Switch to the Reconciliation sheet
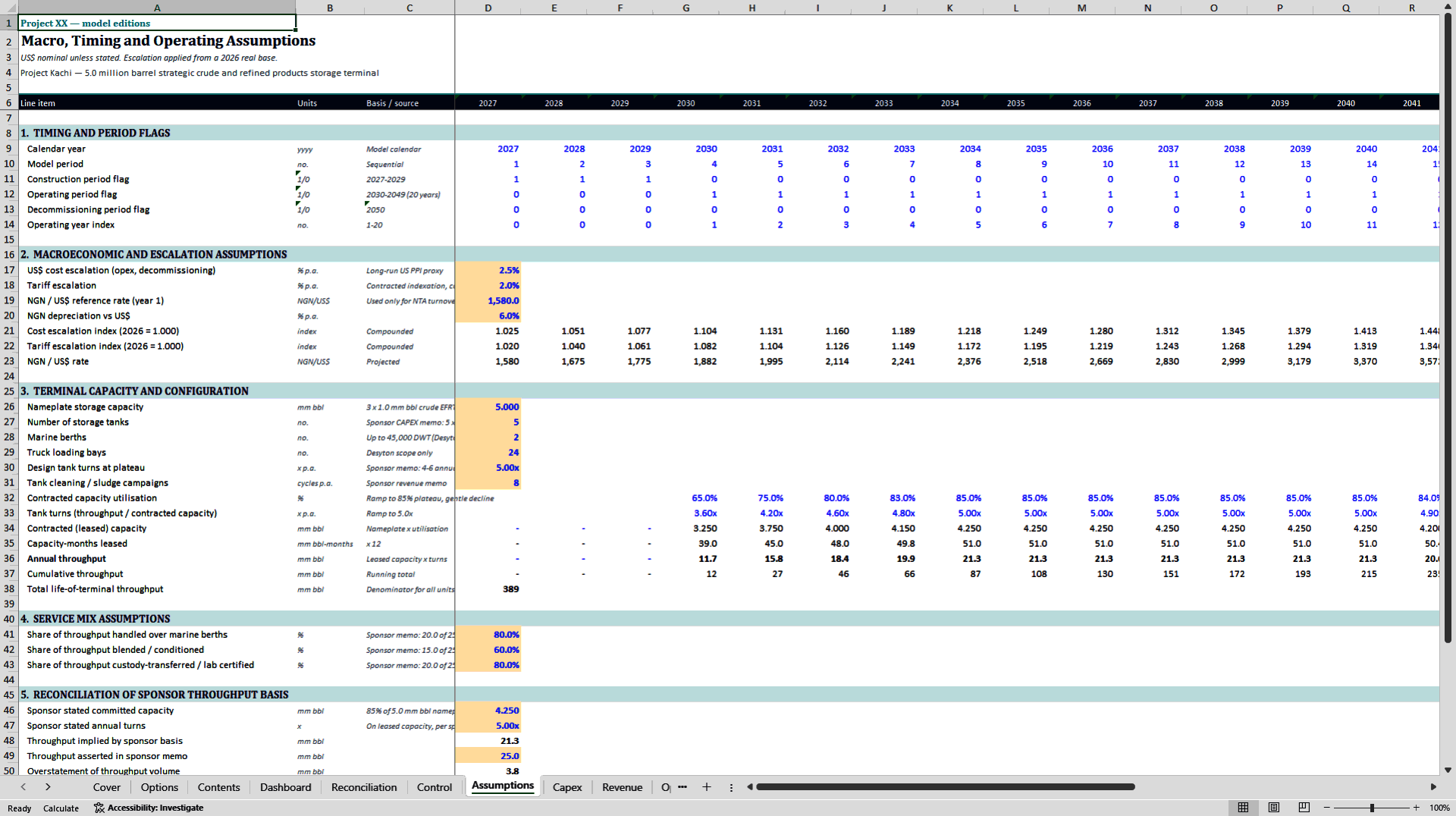This screenshot has height=816, width=1456. click(x=364, y=787)
